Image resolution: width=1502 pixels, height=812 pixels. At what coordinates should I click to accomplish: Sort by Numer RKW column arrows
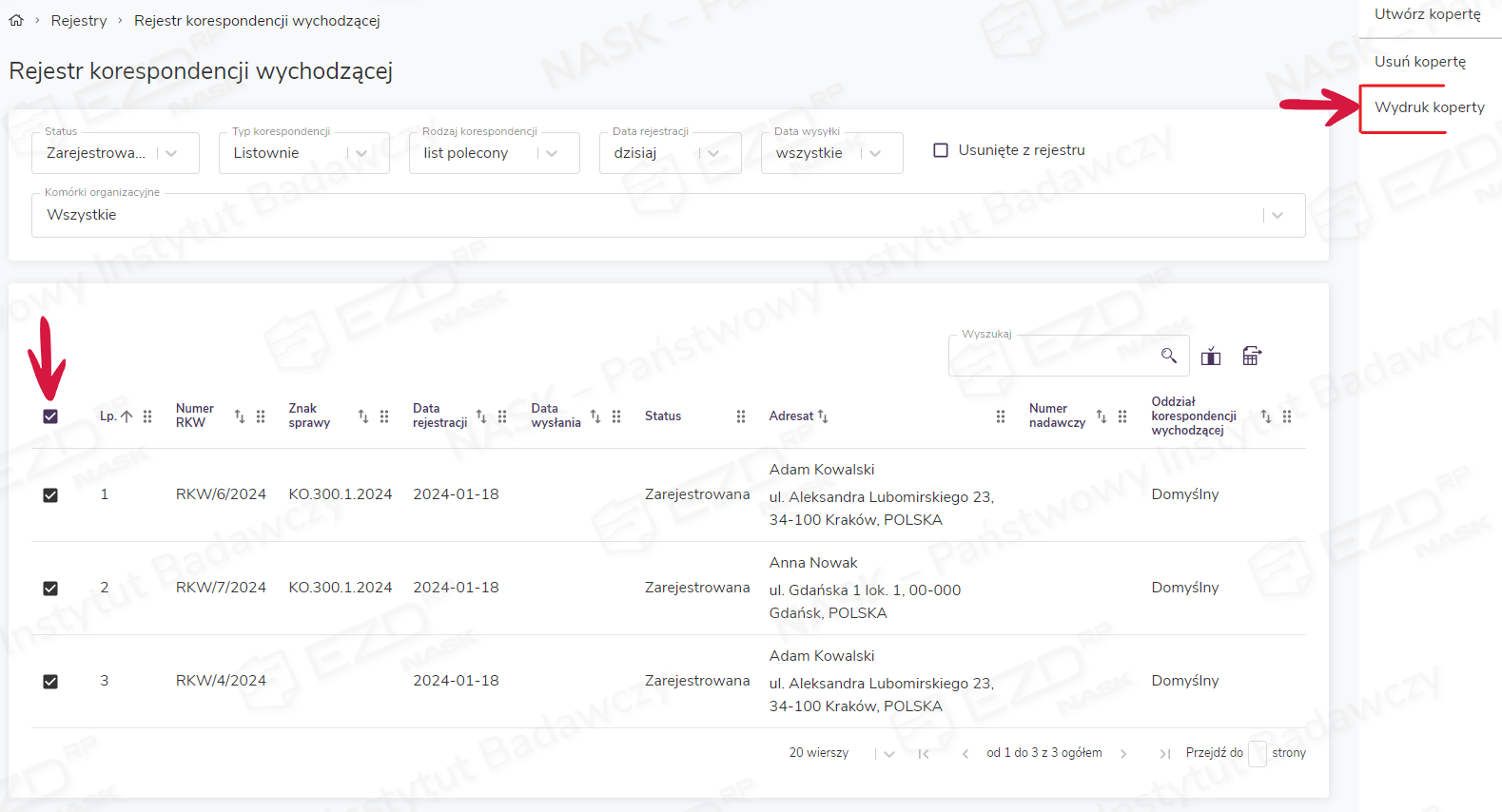tap(240, 416)
